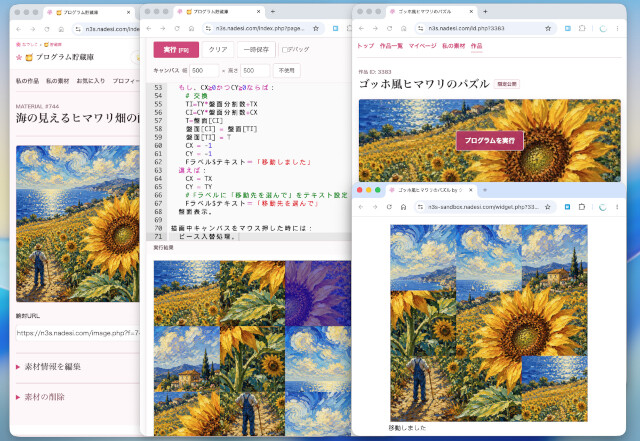The width and height of the screenshot is (640, 441).
Task: Open Chrome menu dots in widget.php window
Action: [x=617, y=207]
